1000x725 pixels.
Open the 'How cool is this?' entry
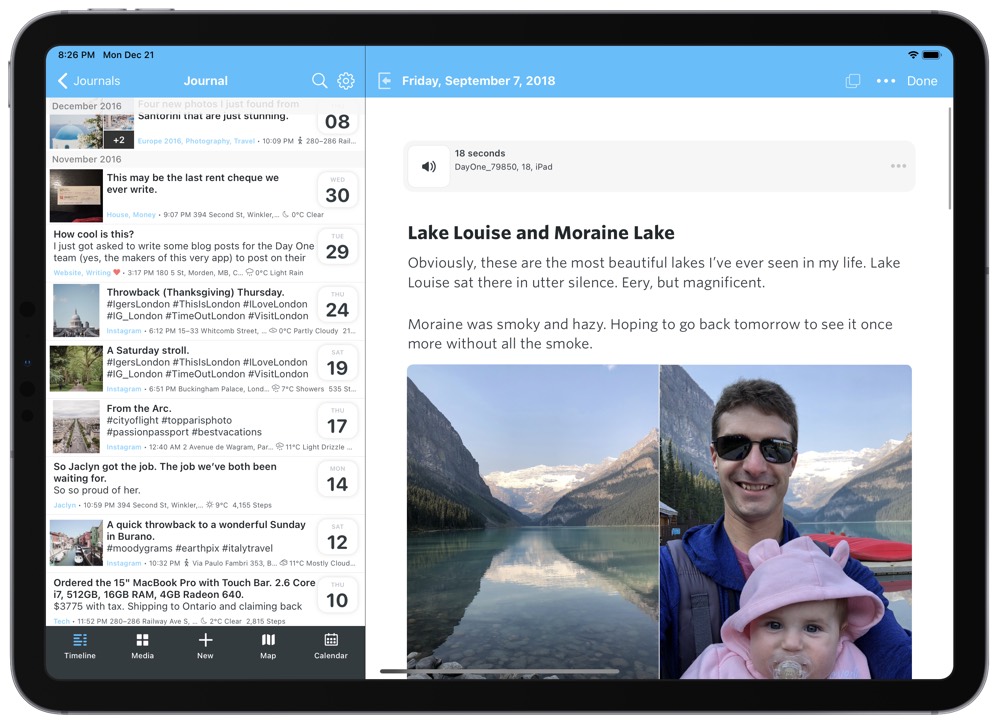[206, 253]
